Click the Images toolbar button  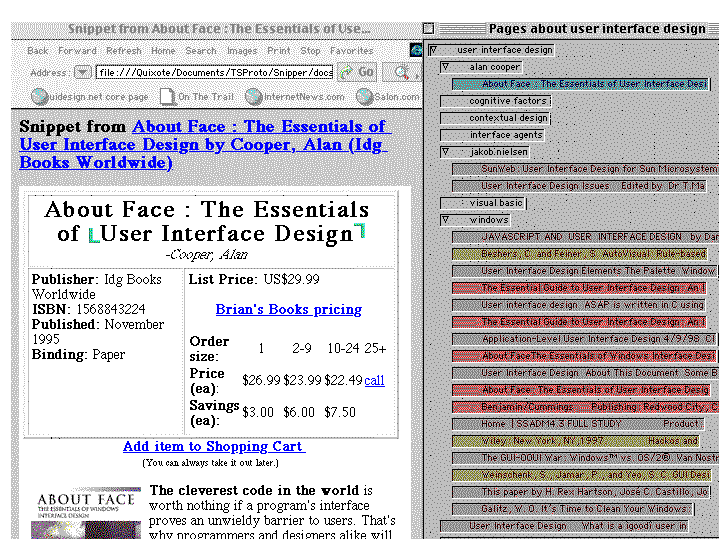tap(242, 51)
